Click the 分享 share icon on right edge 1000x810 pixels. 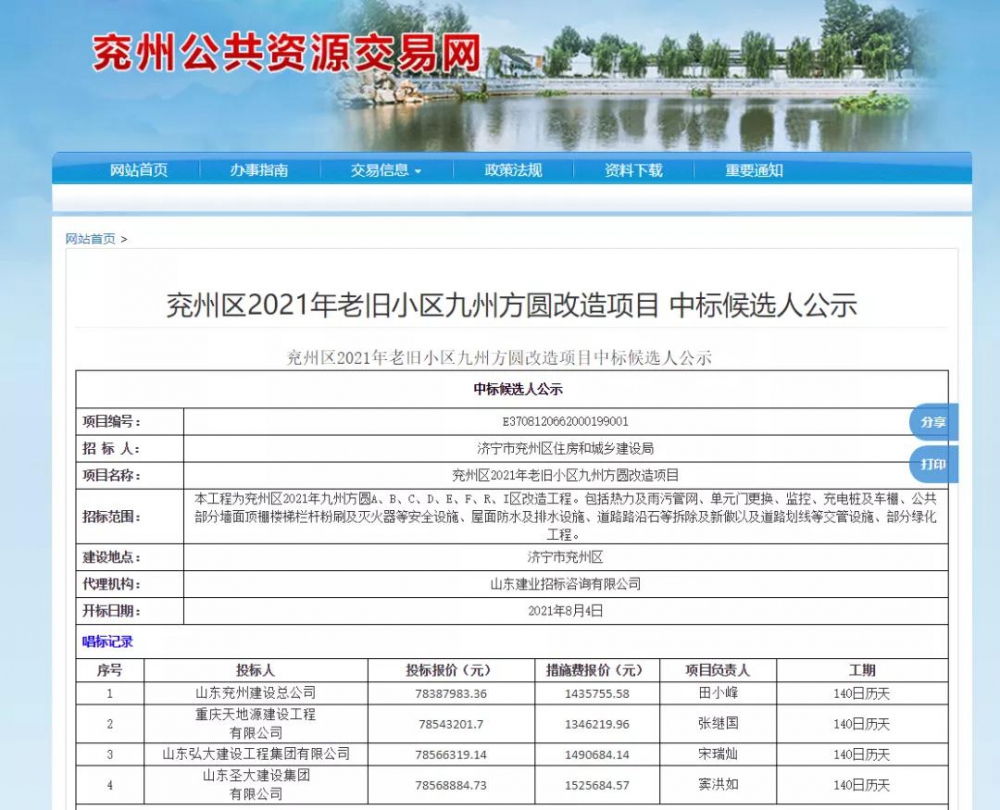click(932, 422)
